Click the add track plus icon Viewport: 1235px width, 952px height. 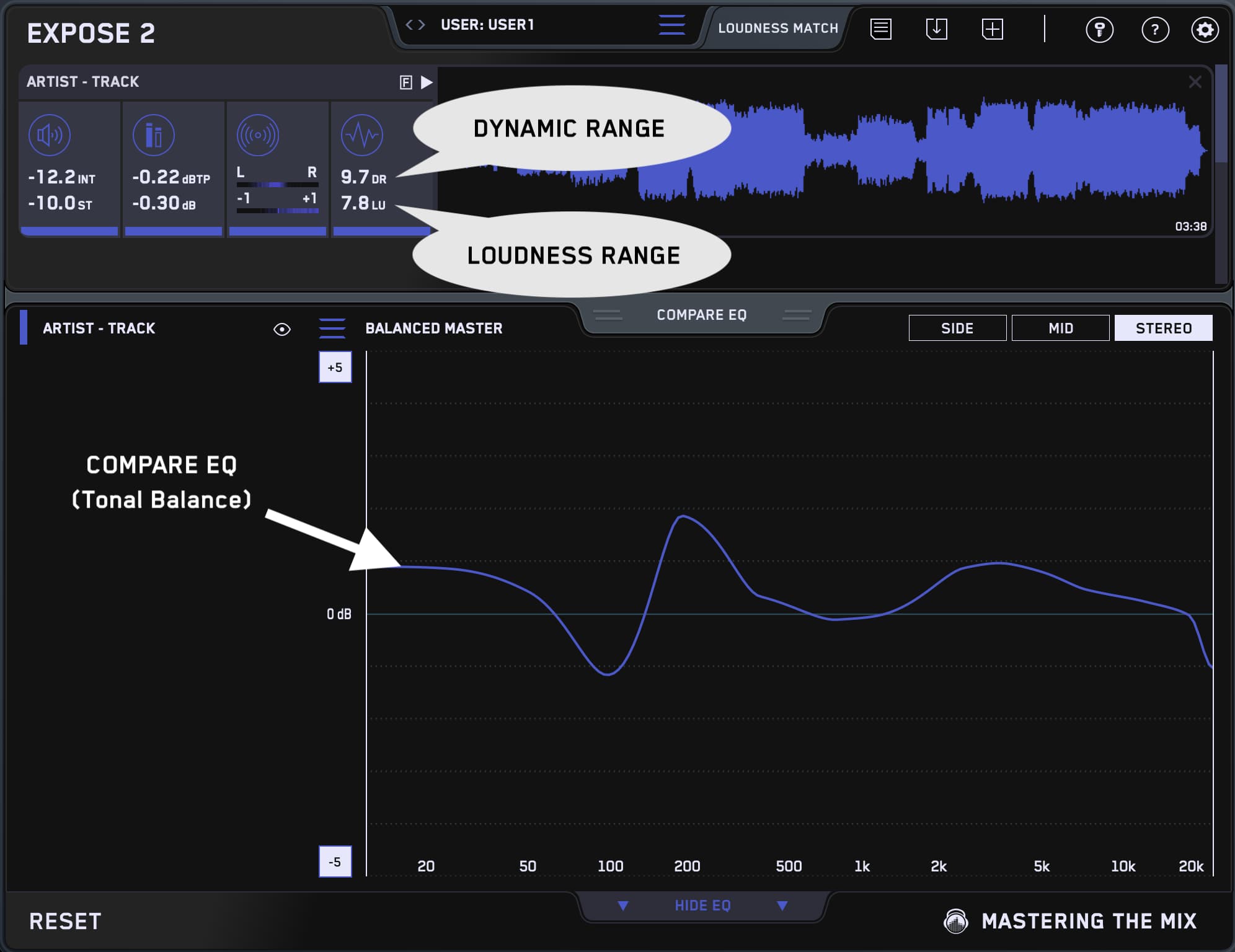[993, 29]
